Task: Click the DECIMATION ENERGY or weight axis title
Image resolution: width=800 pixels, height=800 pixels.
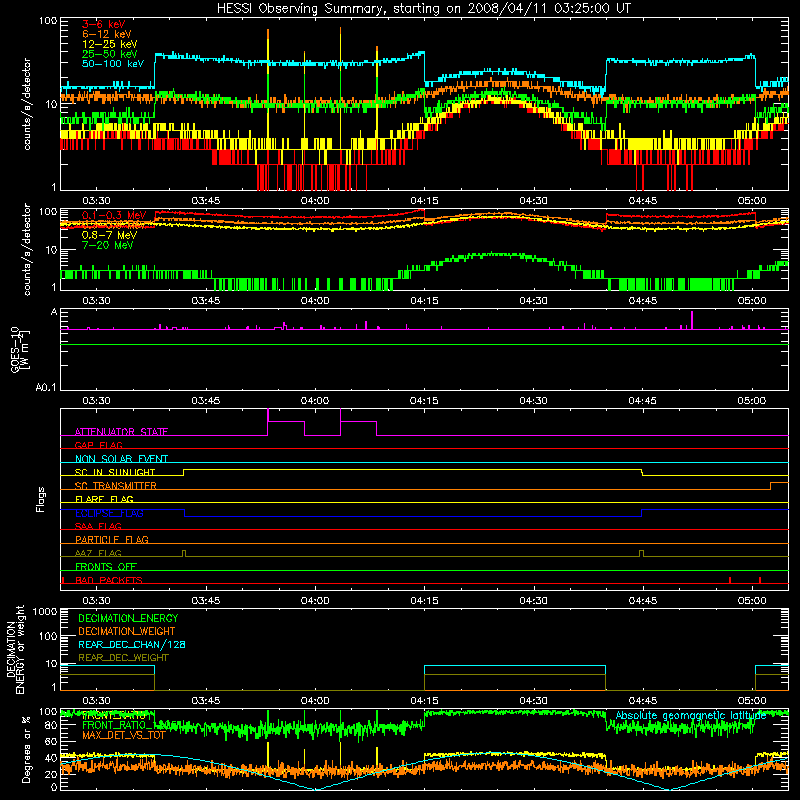Action: pyautogui.click(x=15, y=650)
